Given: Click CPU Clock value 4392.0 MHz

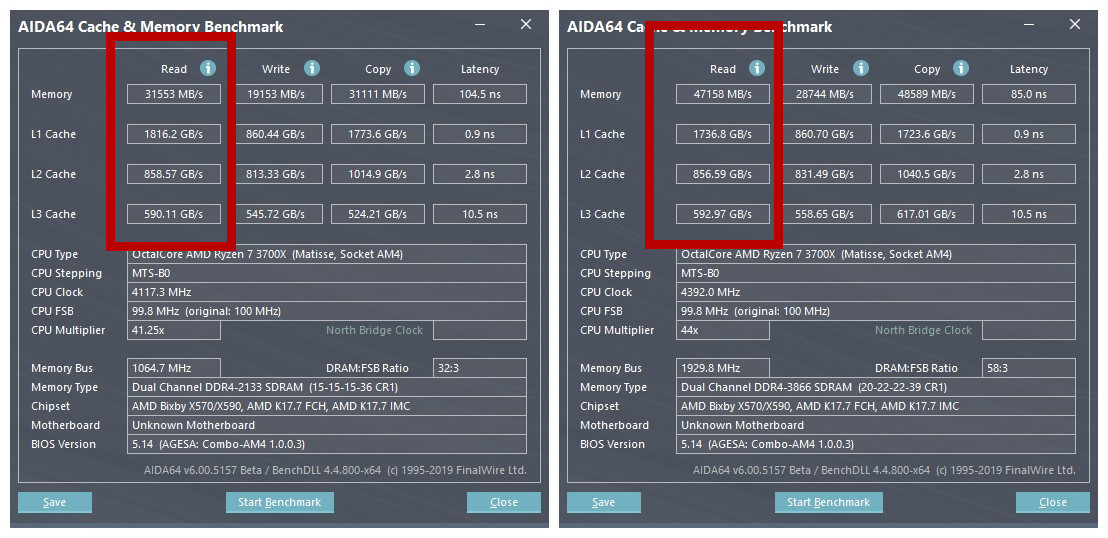Looking at the screenshot, I should [x=876, y=292].
